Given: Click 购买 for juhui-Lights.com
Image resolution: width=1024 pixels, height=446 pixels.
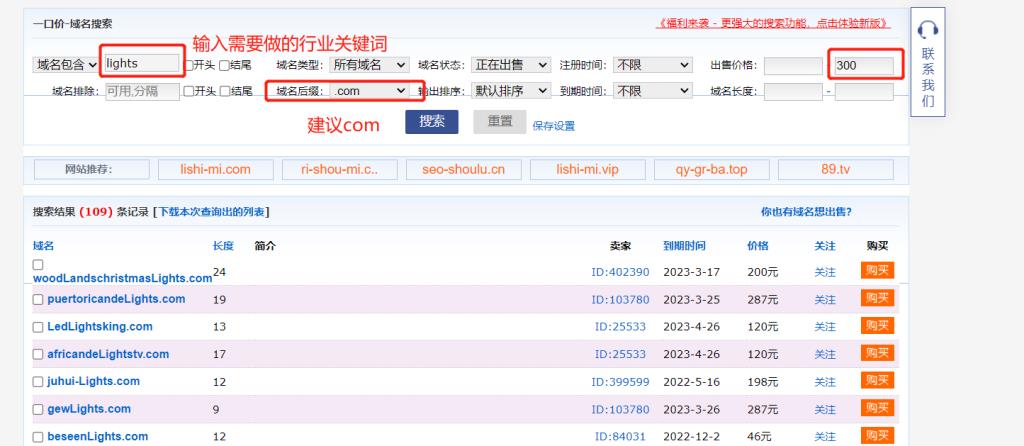Looking at the screenshot, I should 877,380.
